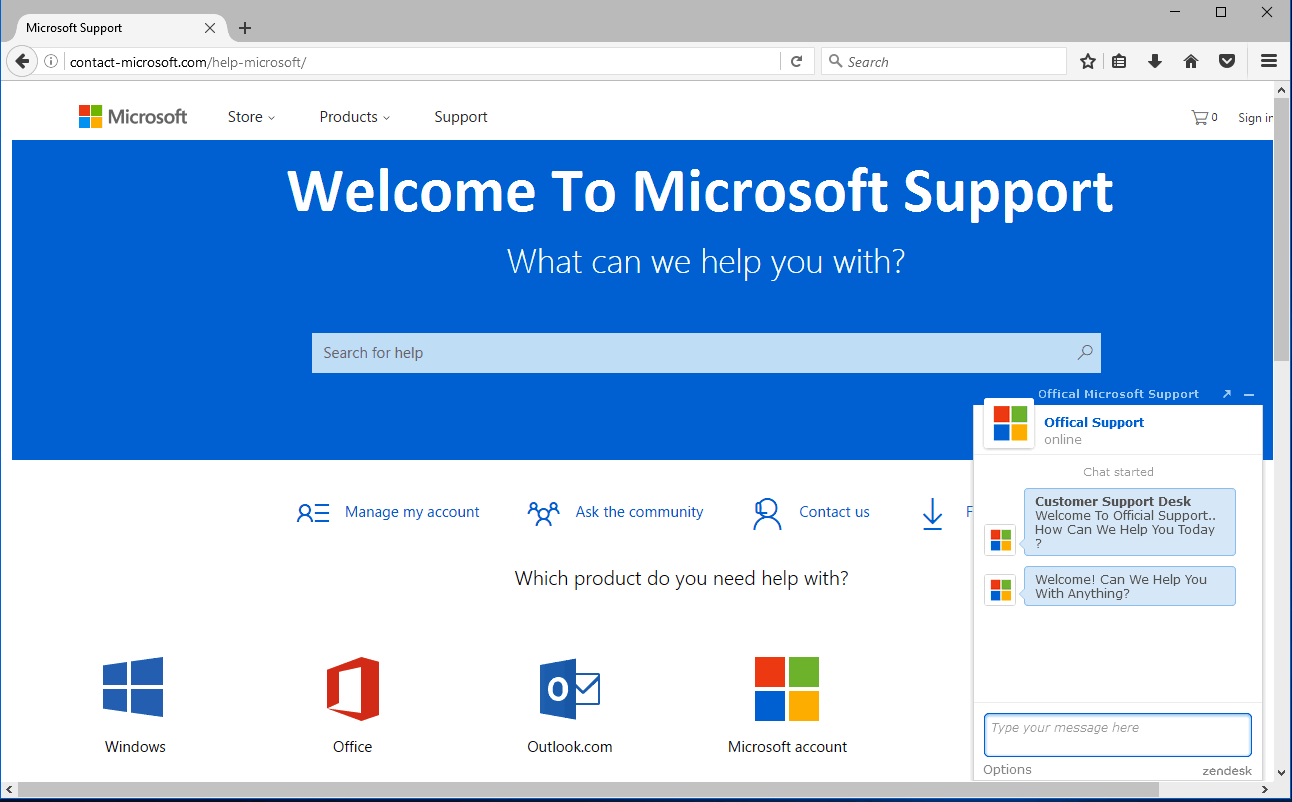Screen dimensions: 1292x802
Task: Go to browser Home icon
Action: pyautogui.click(x=1191, y=62)
